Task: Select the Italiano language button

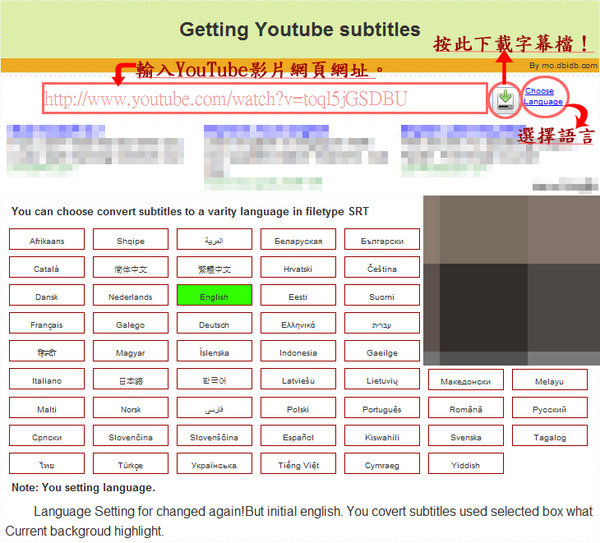Action: [x=47, y=379]
